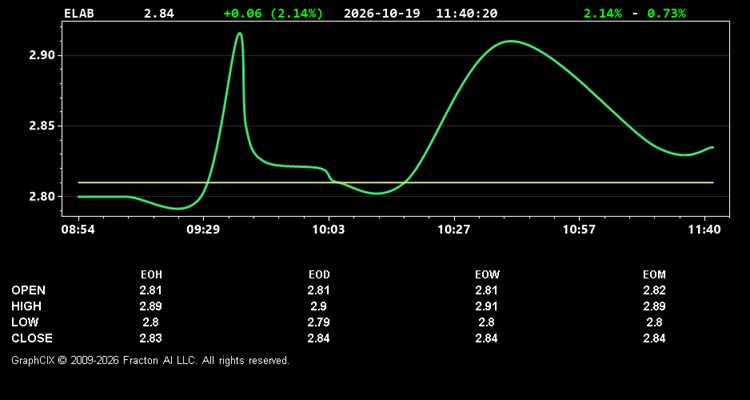Click the EOM open value 2.82
This screenshot has height=400, width=750.
(654, 290)
